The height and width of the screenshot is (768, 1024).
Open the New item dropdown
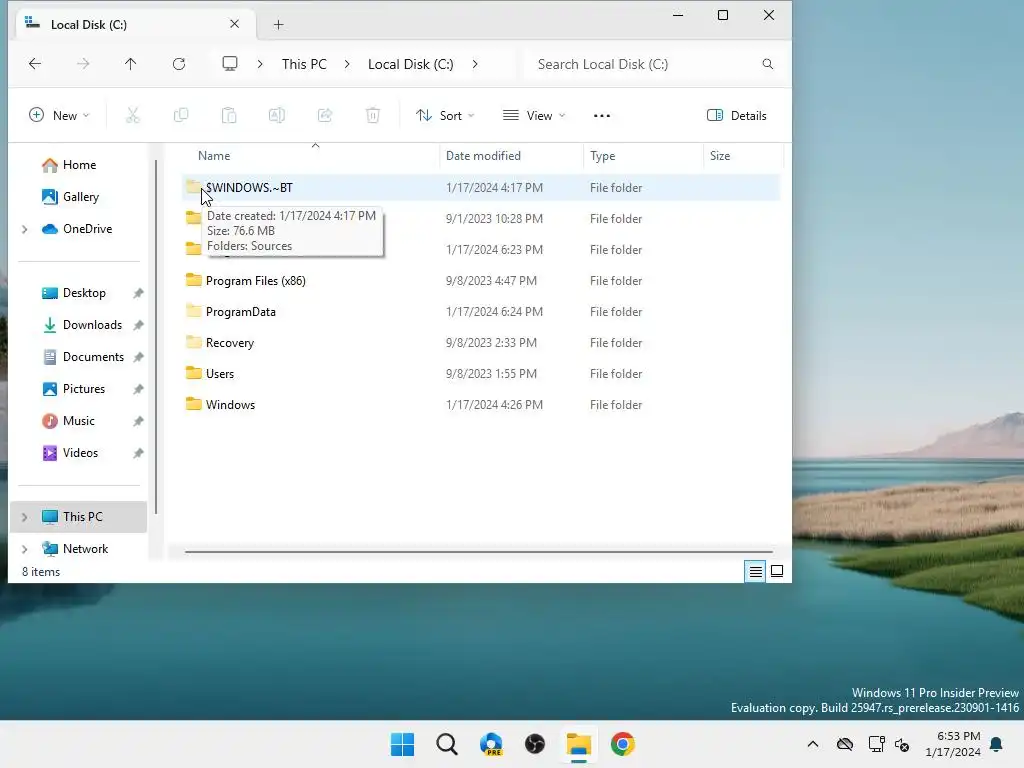pos(59,116)
